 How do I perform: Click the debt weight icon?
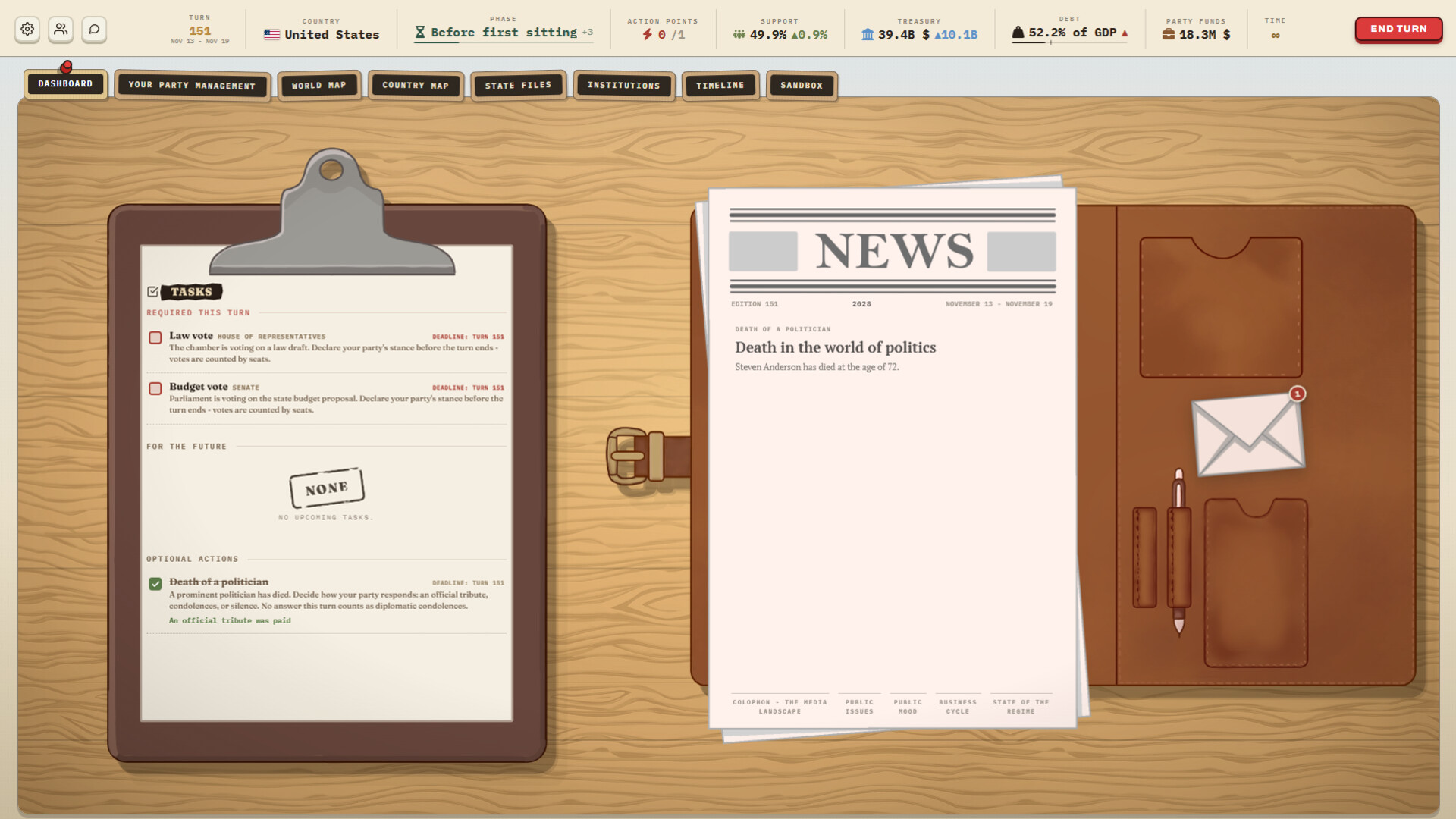coord(1018,33)
